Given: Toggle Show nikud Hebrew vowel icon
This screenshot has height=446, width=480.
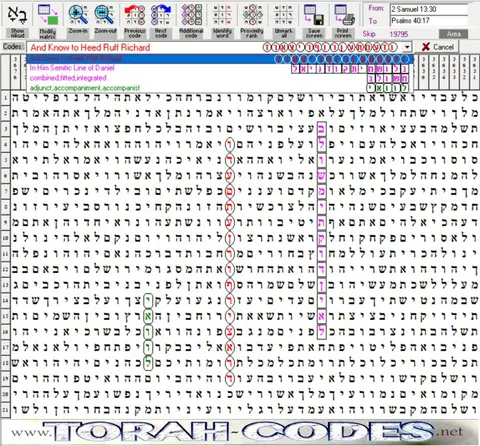Looking at the screenshot, I should (17, 14).
